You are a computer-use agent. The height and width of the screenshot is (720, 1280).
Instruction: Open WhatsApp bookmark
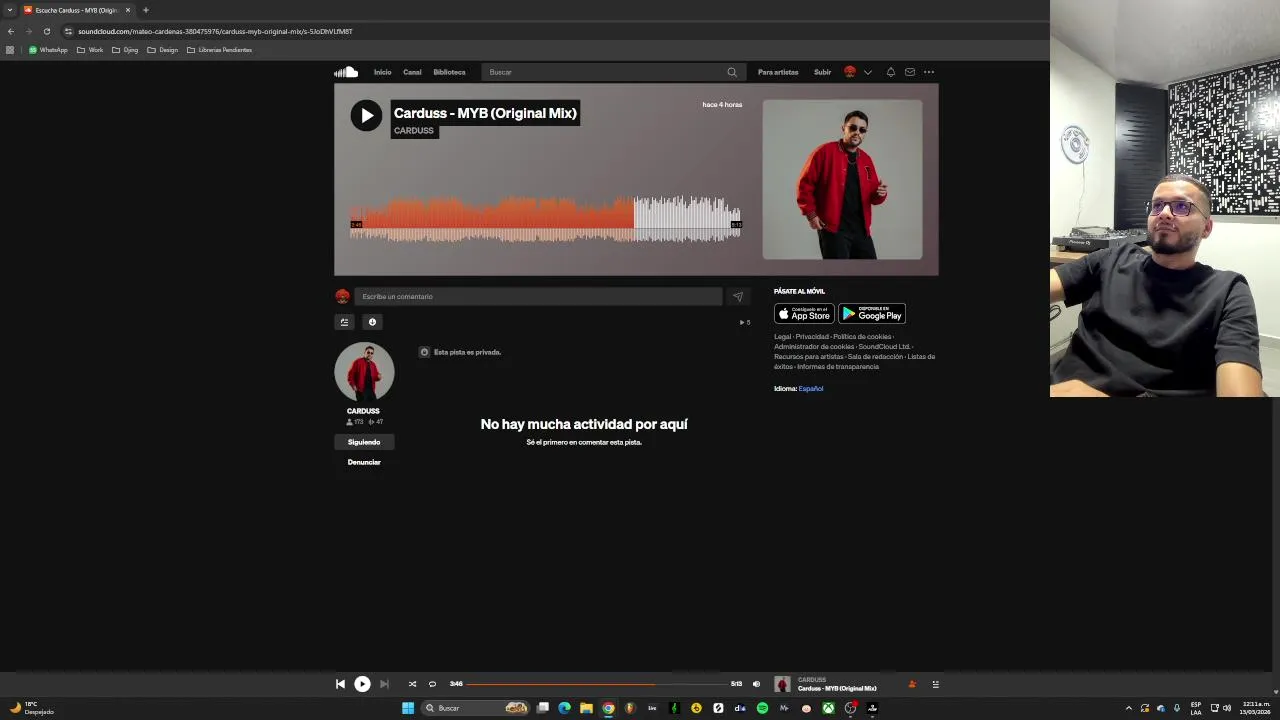48,50
